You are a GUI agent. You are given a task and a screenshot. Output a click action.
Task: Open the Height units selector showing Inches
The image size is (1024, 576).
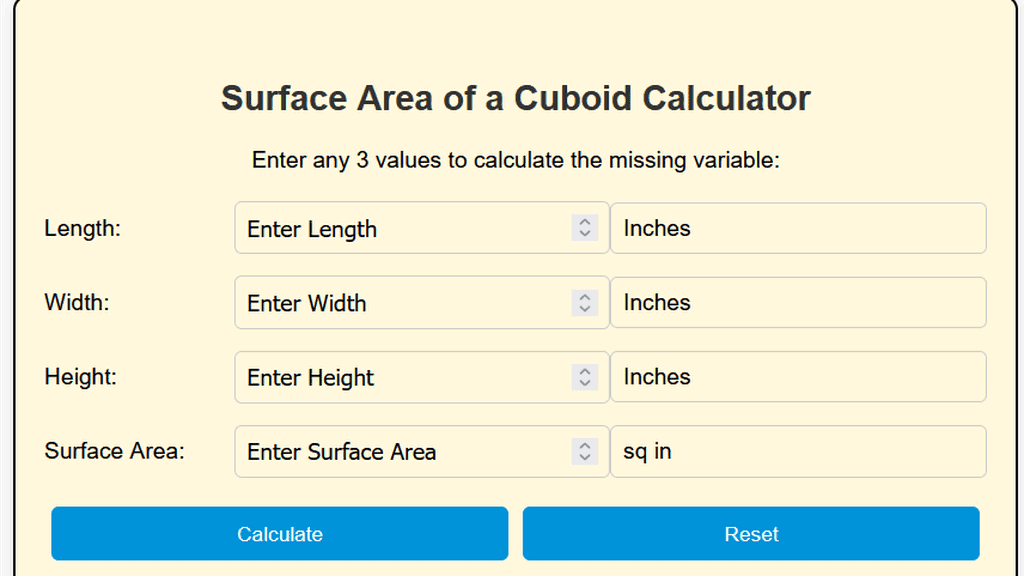(x=797, y=377)
